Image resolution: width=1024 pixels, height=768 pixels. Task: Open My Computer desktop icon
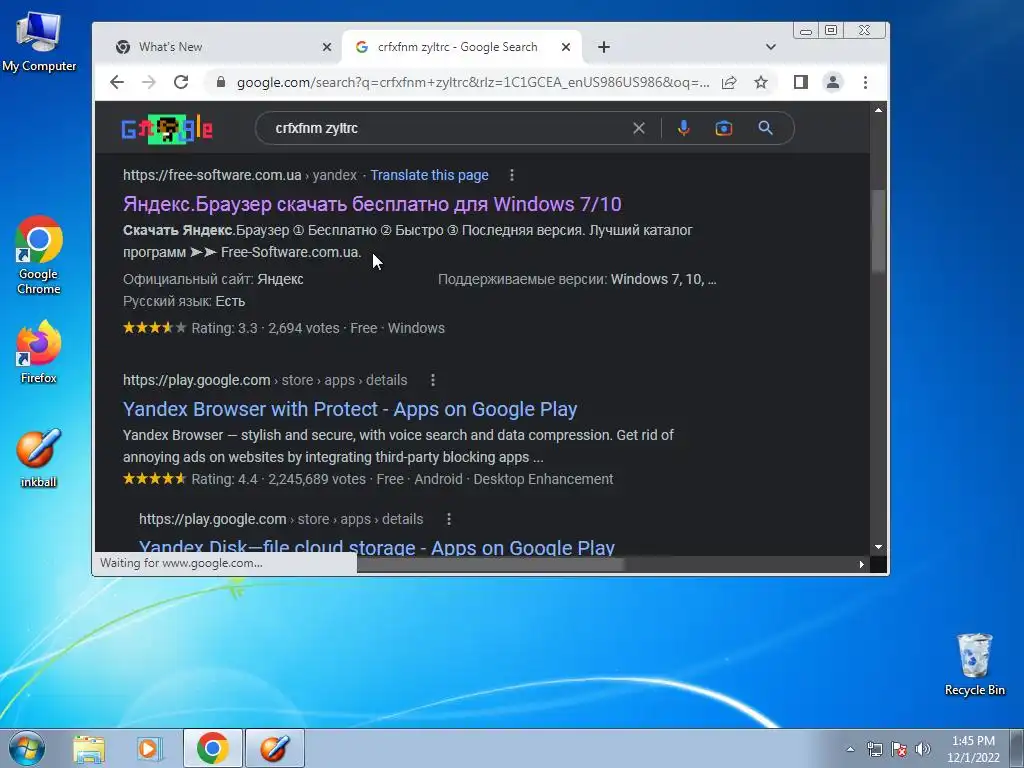point(39,42)
